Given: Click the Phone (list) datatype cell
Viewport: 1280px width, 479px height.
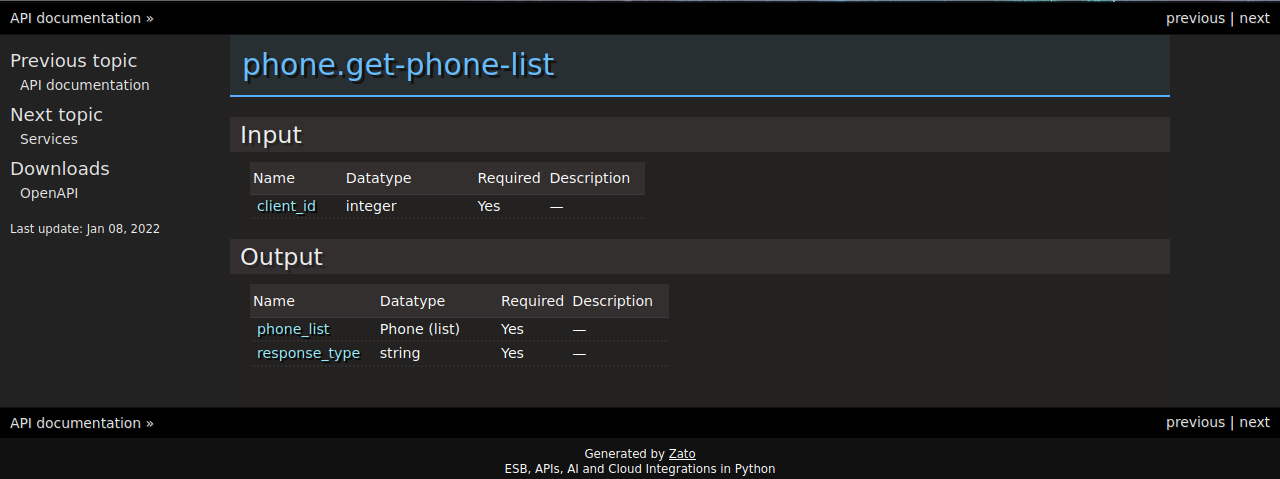Looking at the screenshot, I should pos(420,329).
